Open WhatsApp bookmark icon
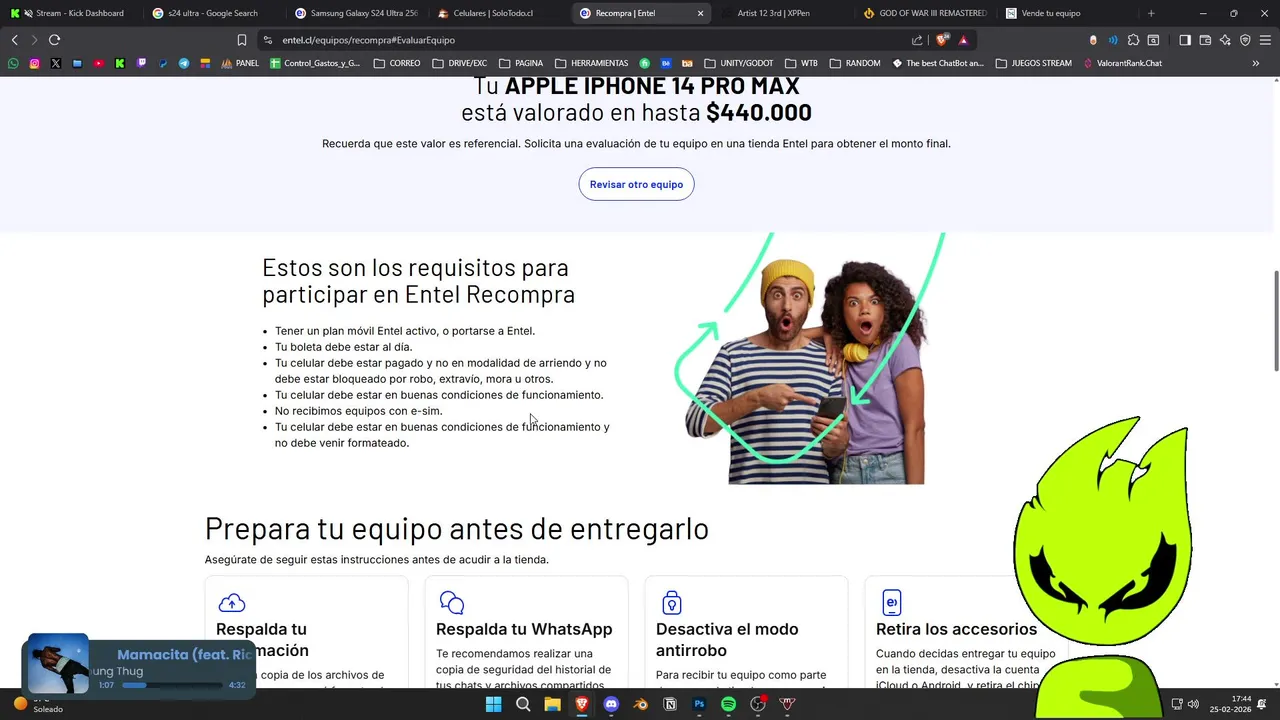The height and width of the screenshot is (720, 1280). 13,63
